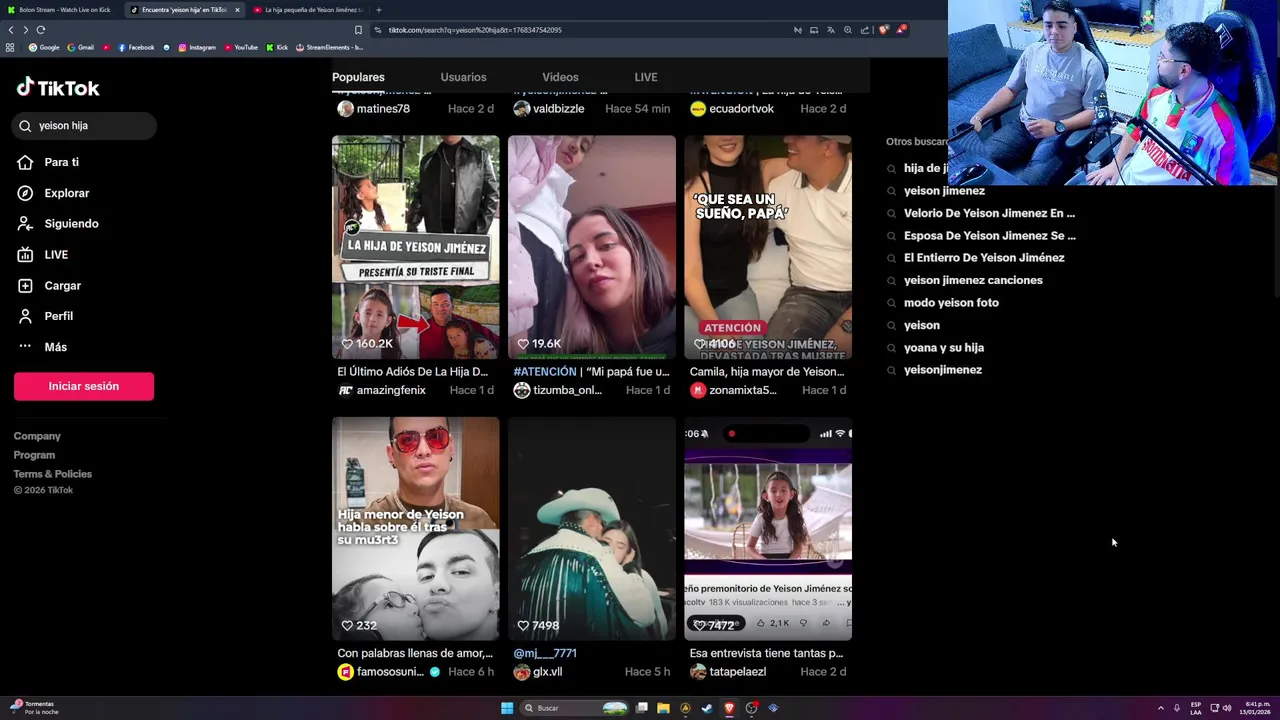This screenshot has width=1280, height=720.
Task: Switch to the Populares tab
Action: coord(358,77)
